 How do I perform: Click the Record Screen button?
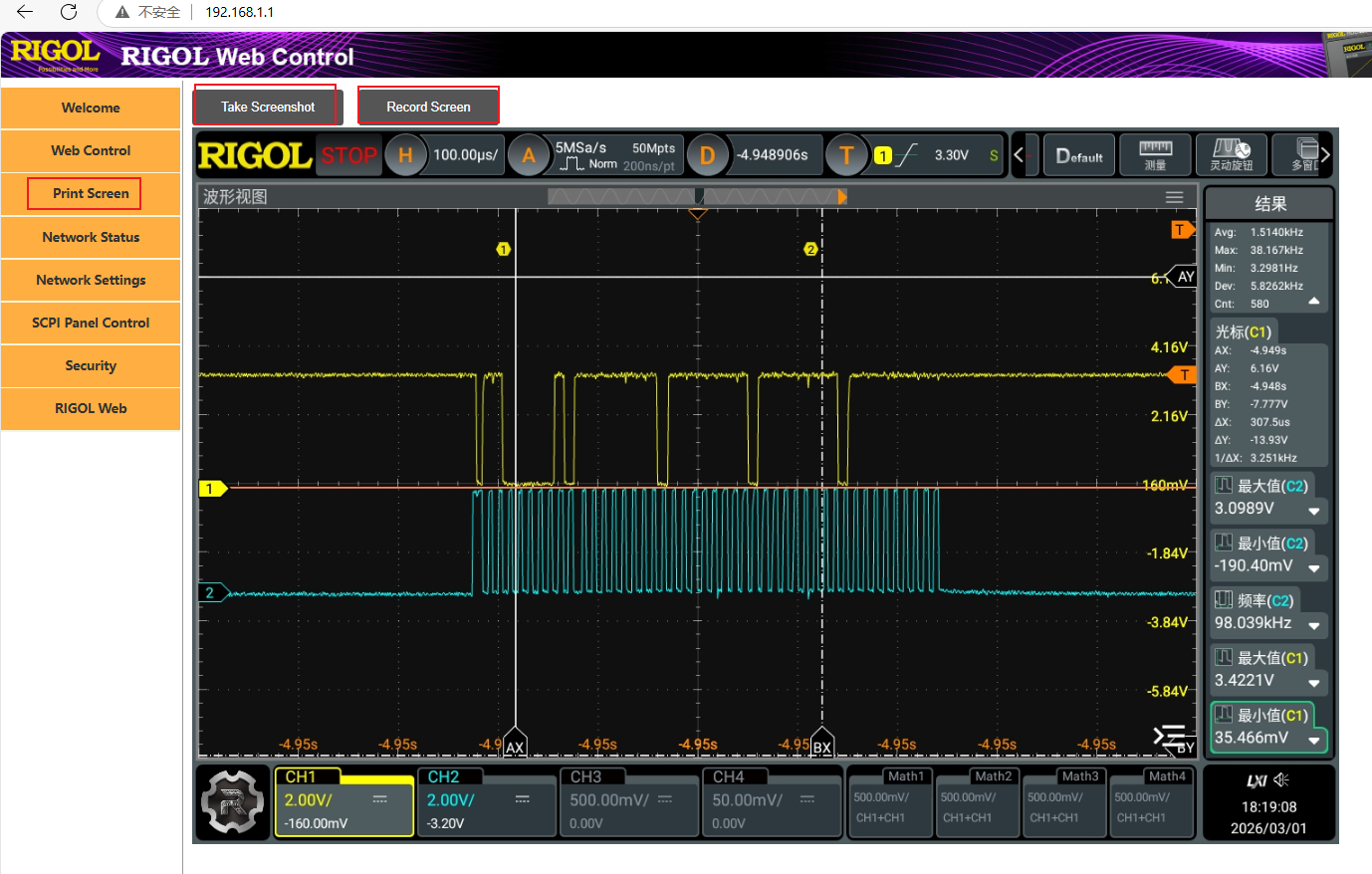pos(428,107)
